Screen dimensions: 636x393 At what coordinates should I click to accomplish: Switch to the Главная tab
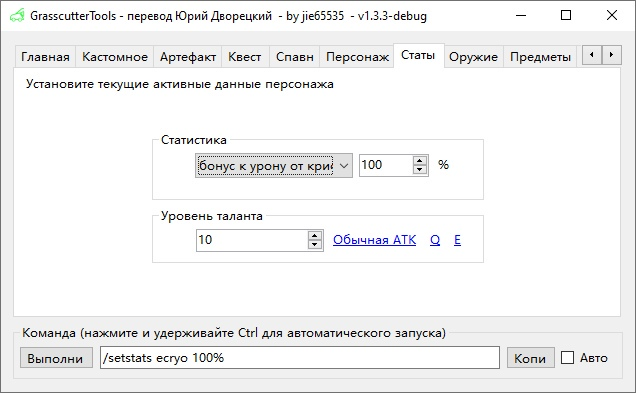(45, 57)
